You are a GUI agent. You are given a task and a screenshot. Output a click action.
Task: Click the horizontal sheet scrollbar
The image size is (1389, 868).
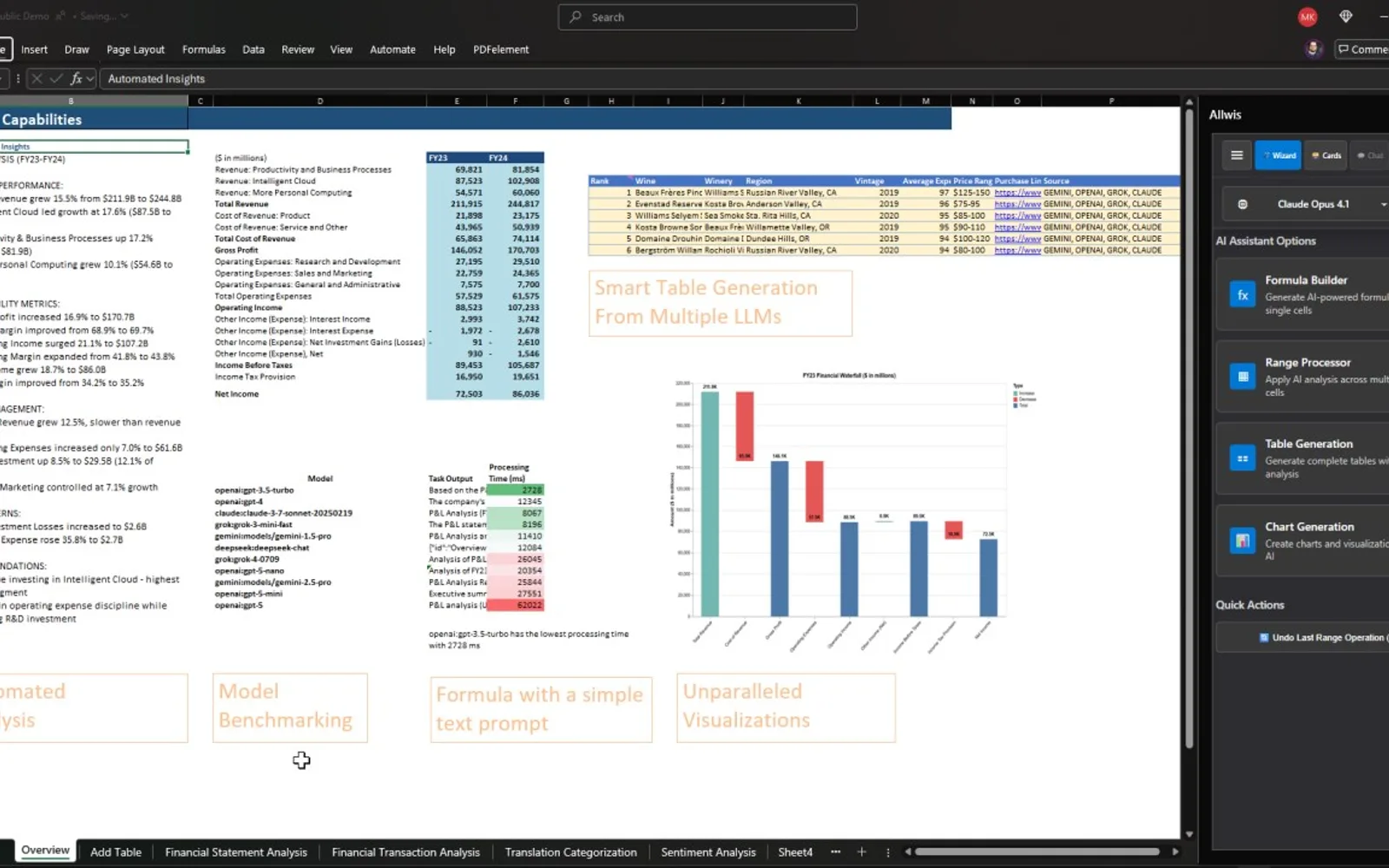pos(1037,852)
